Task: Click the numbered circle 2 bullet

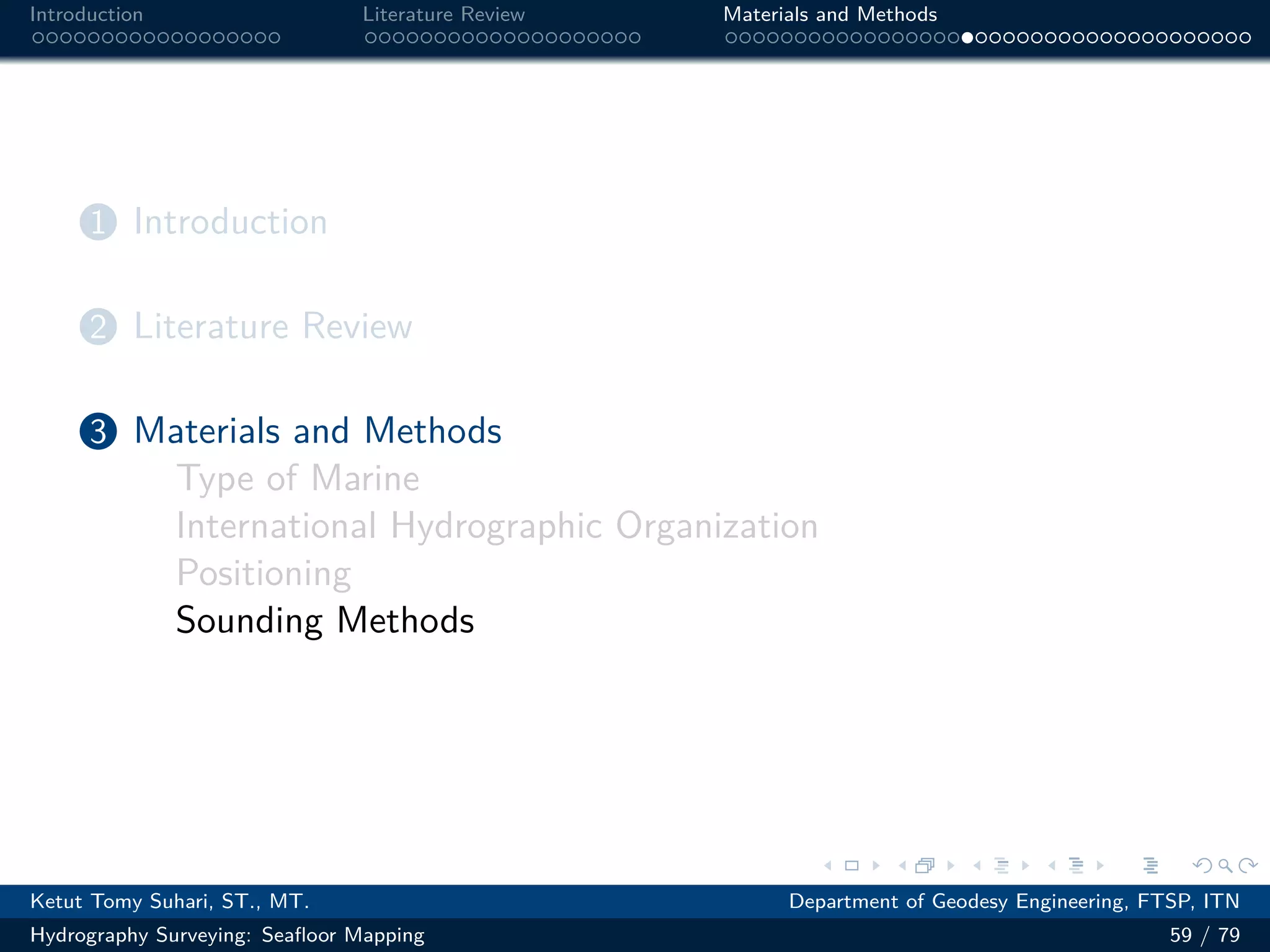Action: click(x=98, y=327)
